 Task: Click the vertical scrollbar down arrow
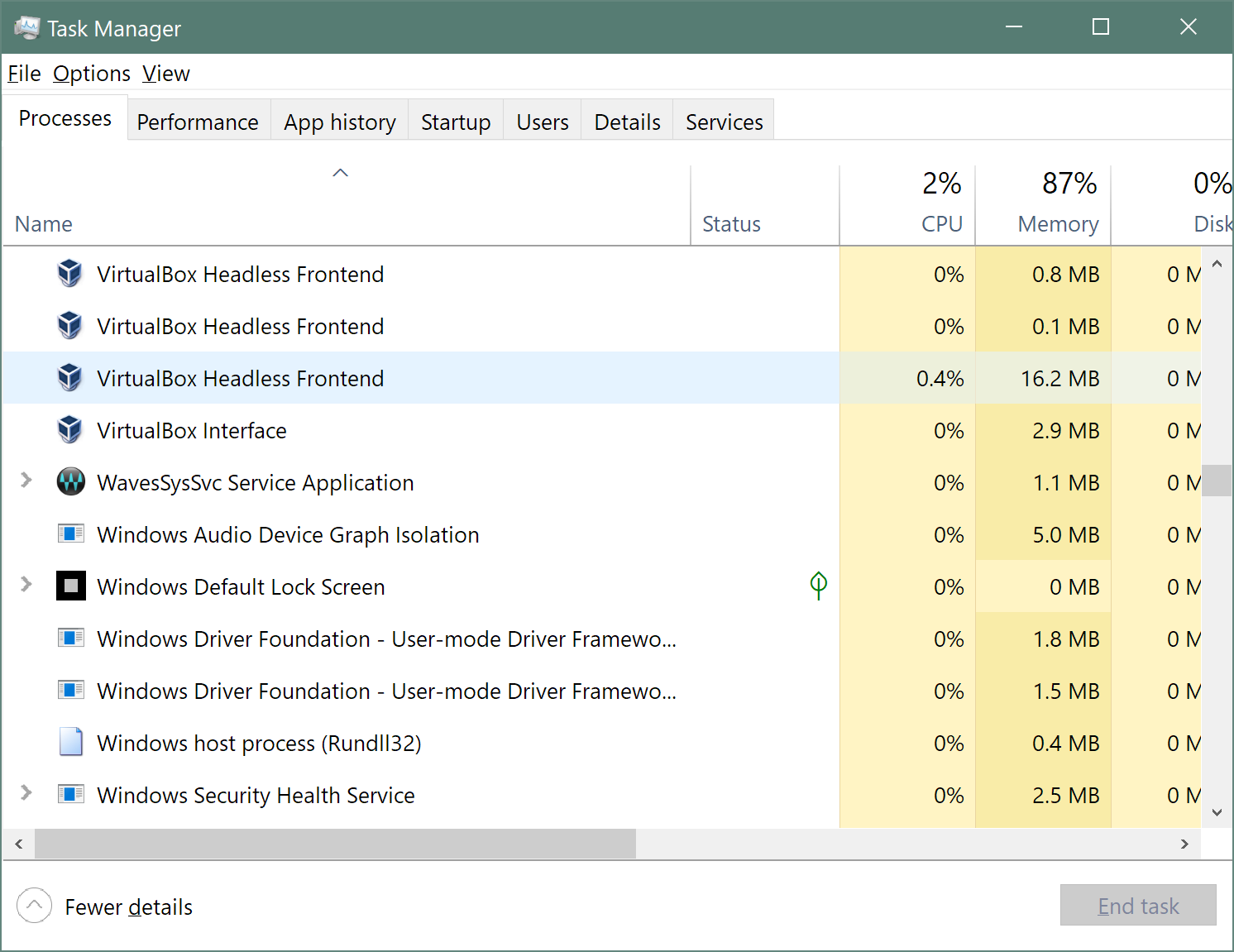1217,812
